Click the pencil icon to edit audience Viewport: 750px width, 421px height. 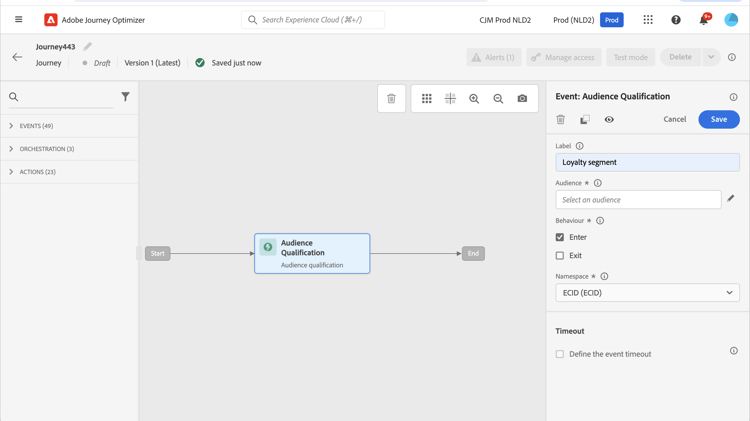(731, 199)
